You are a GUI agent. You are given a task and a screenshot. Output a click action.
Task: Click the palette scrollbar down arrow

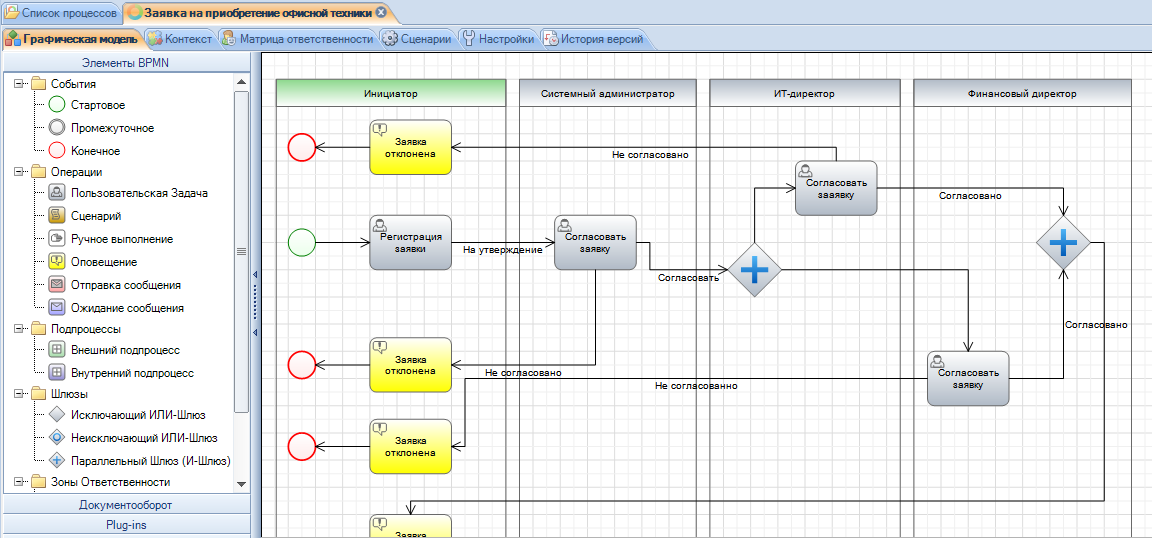click(241, 484)
